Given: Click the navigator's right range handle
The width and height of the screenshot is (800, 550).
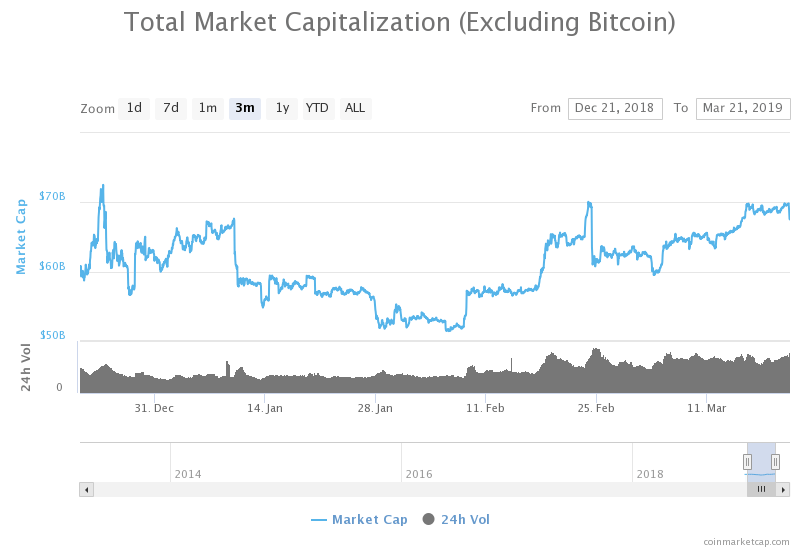Looking at the screenshot, I should (x=776, y=461).
